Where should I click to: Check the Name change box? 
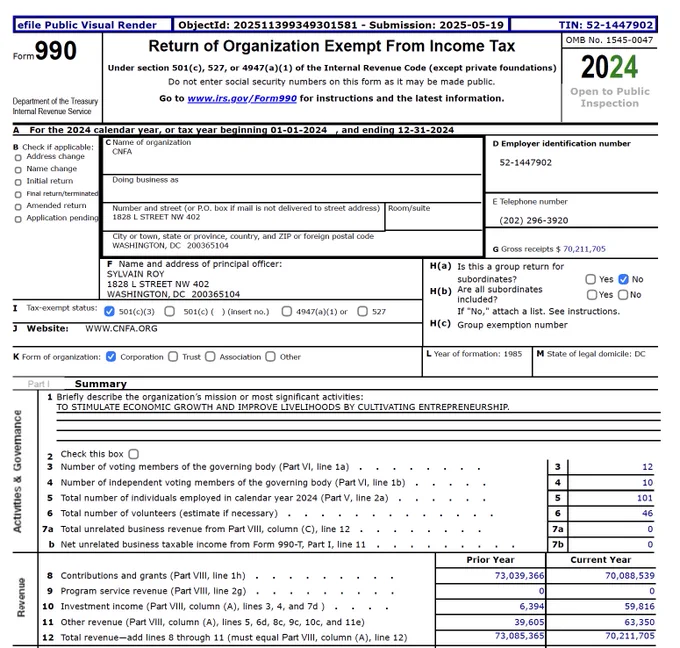18,170
